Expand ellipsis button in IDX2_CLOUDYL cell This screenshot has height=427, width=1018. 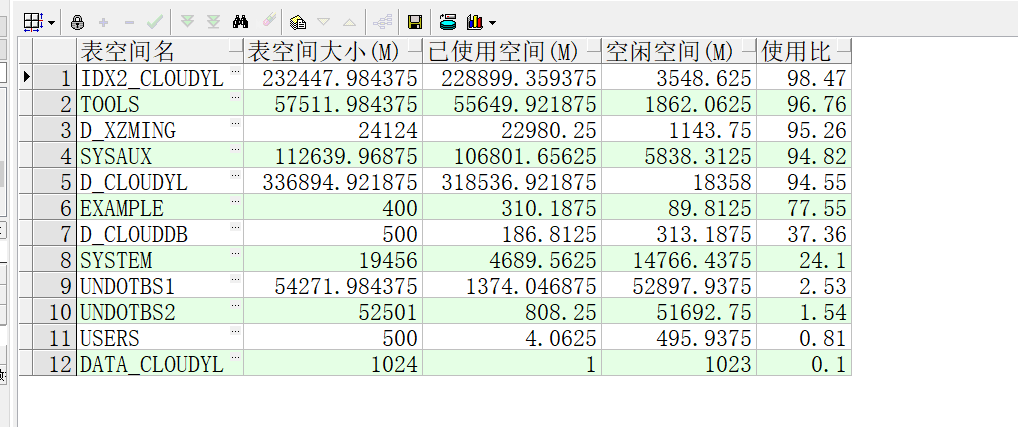tap(236, 74)
